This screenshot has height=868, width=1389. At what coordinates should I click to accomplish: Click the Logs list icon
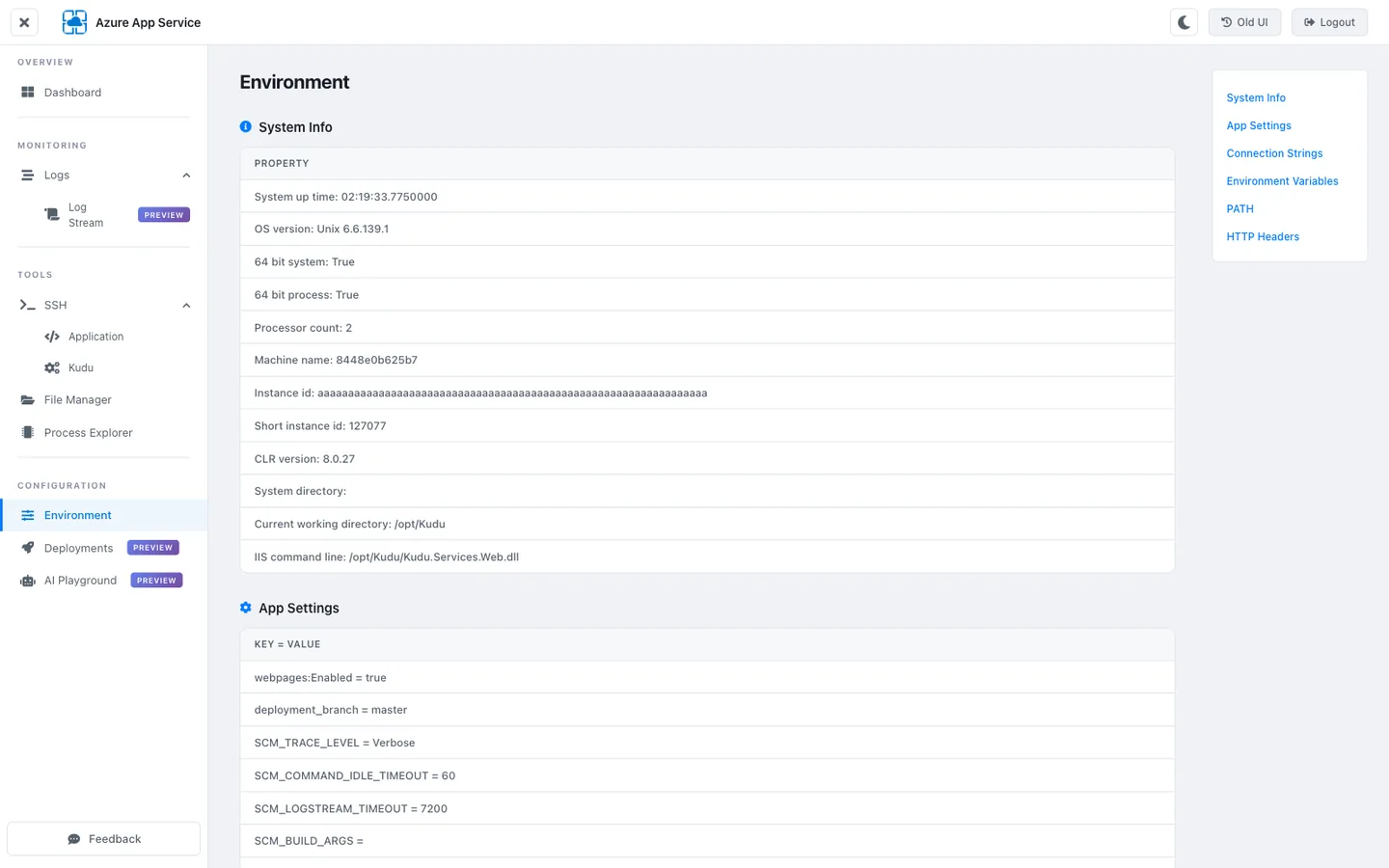28,176
